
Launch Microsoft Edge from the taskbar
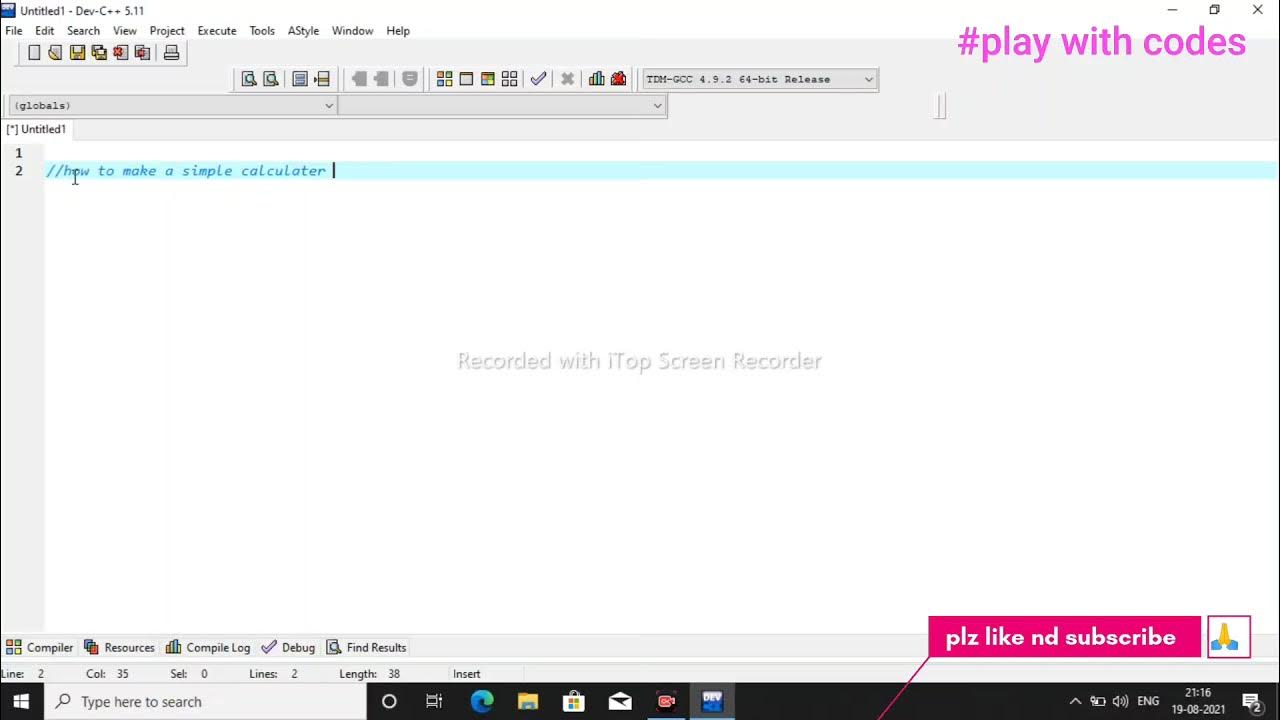(482, 701)
